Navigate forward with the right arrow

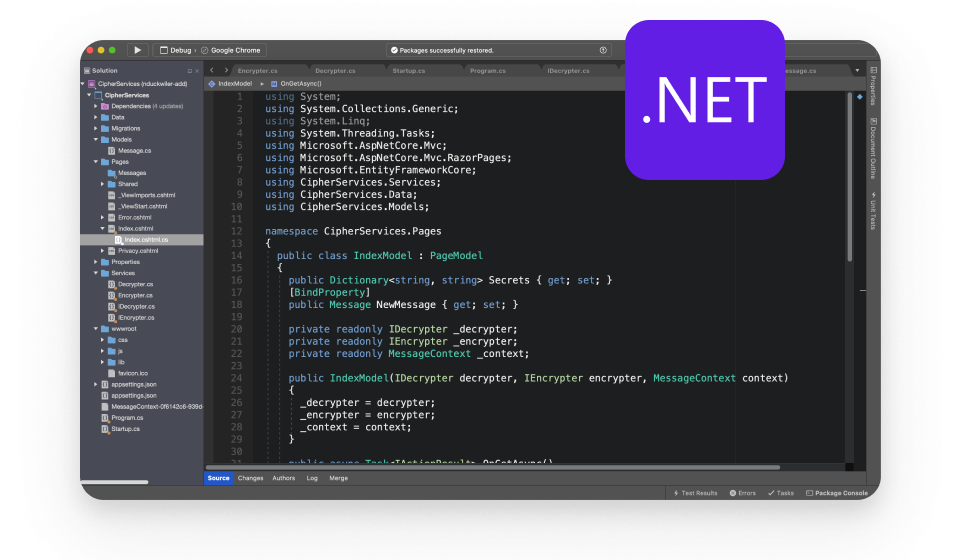tap(226, 71)
